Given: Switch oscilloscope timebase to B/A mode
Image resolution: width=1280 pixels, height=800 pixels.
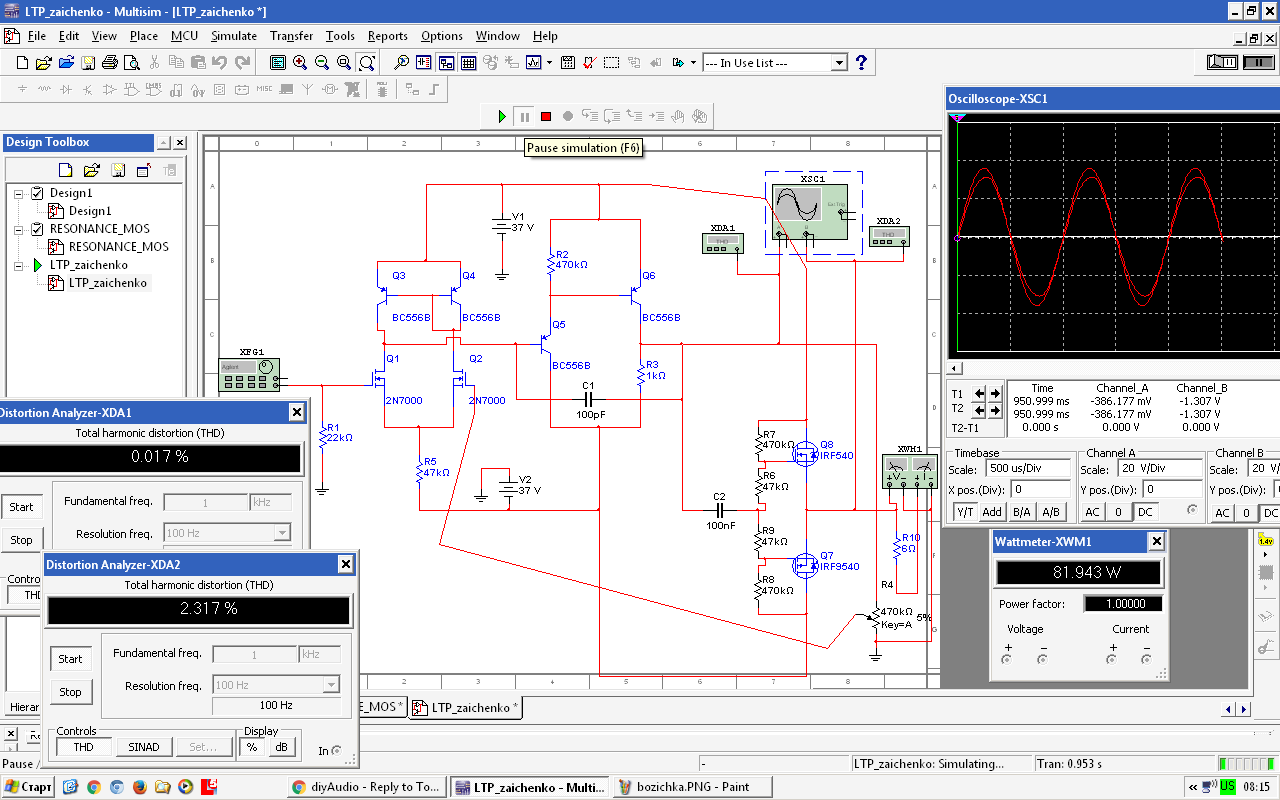Looking at the screenshot, I should (1021, 512).
